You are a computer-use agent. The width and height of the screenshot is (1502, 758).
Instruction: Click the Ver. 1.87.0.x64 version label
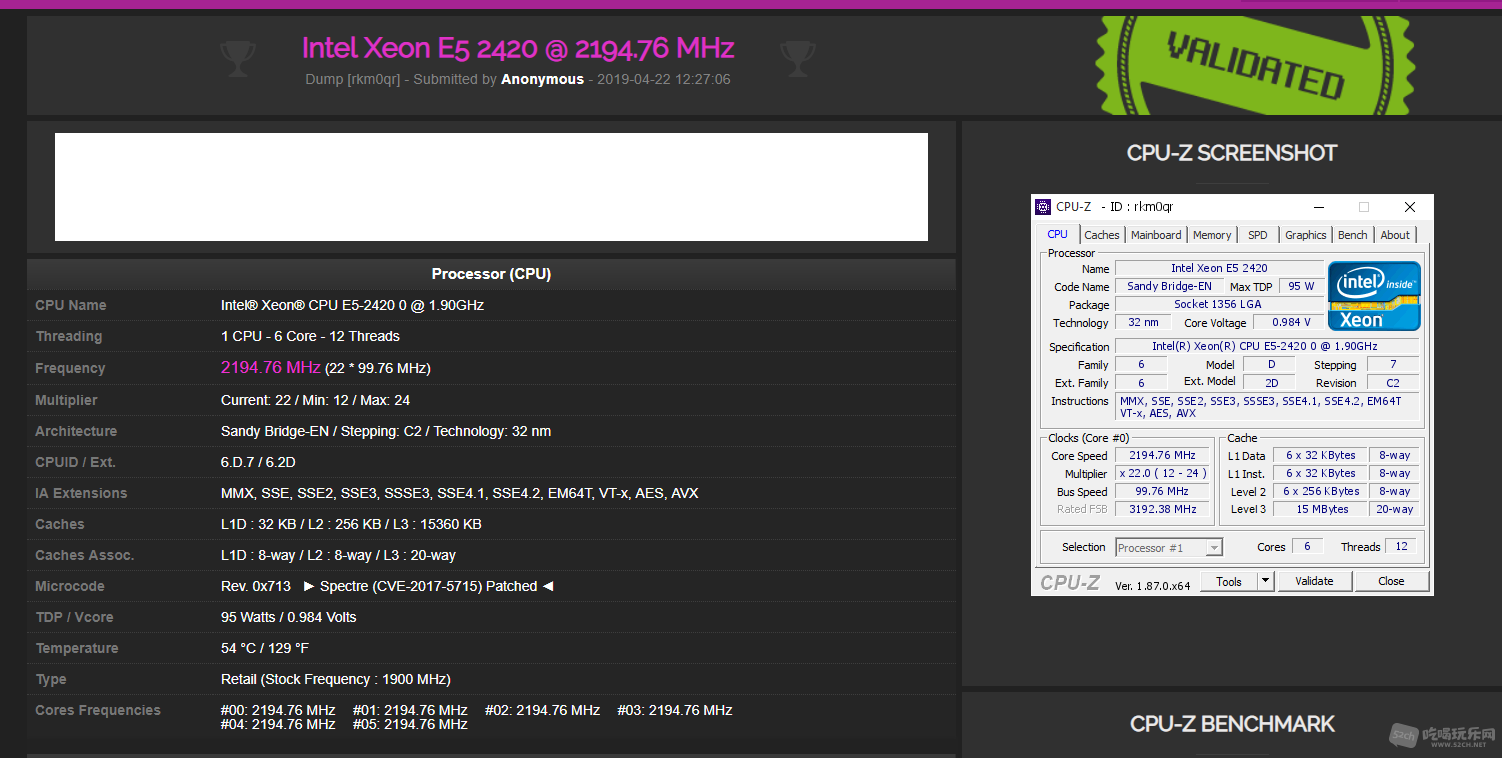[1152, 586]
